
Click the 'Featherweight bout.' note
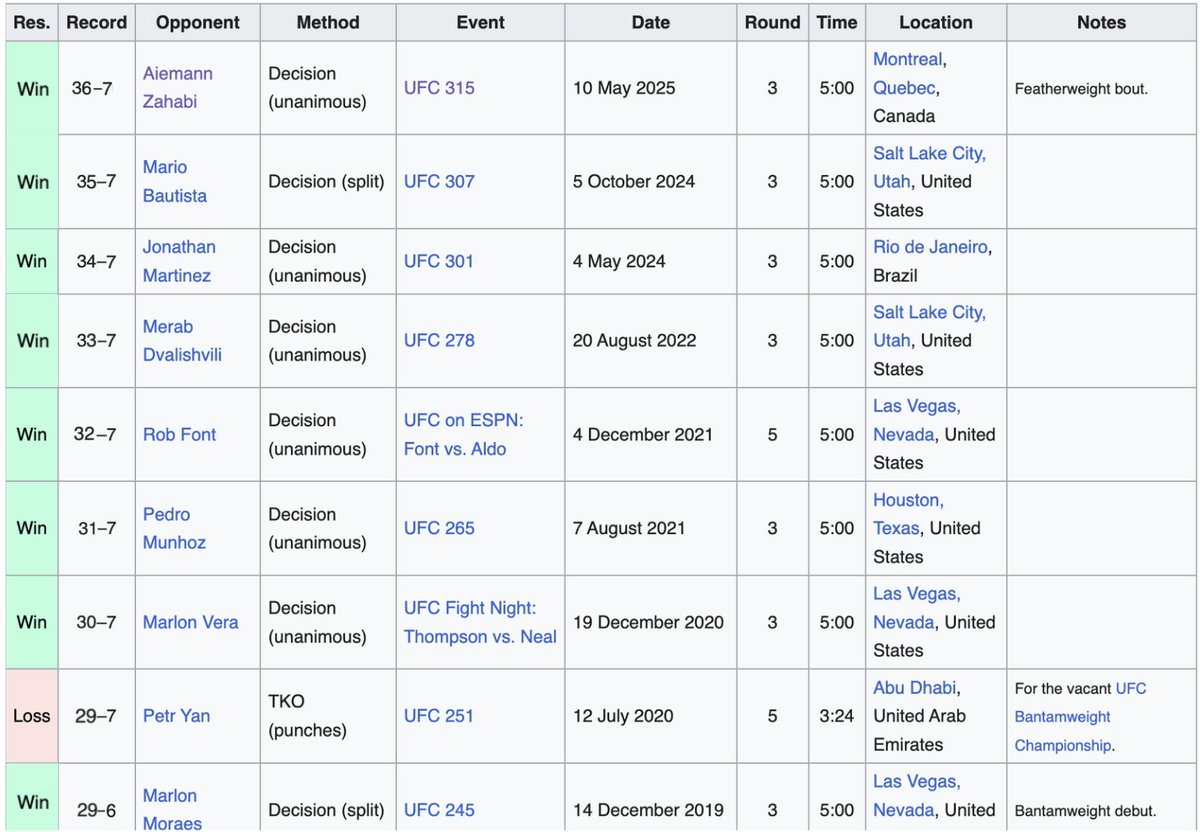pyautogui.click(x=1081, y=89)
